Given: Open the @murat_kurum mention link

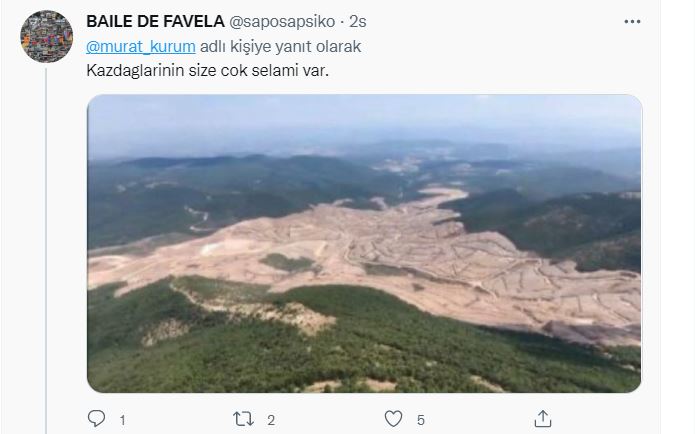Looking at the screenshot, I should [141, 47].
